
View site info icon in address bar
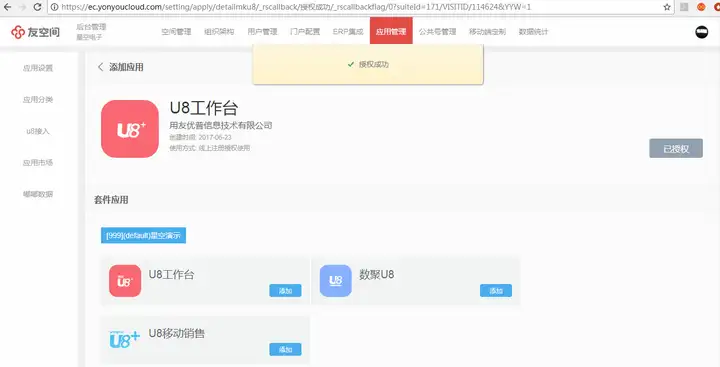(54, 7)
